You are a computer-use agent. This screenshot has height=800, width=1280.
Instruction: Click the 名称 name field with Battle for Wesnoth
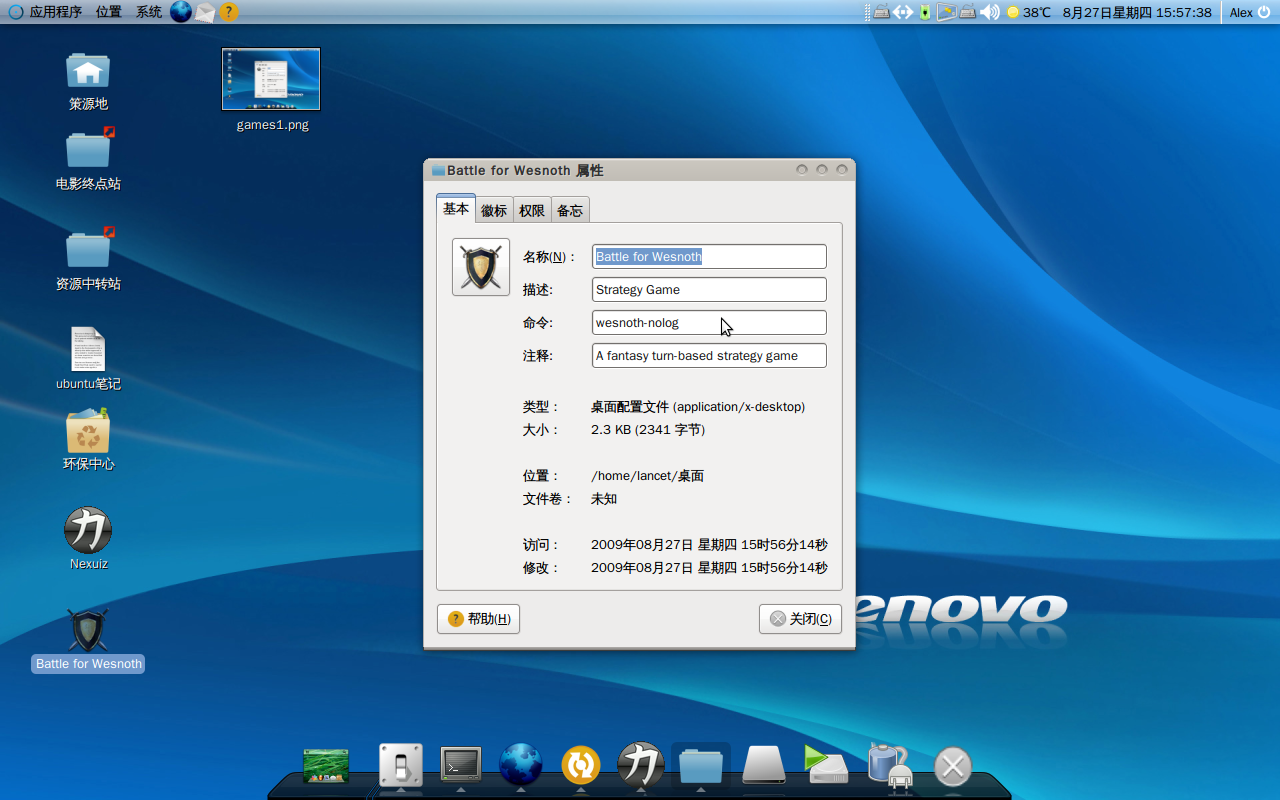[x=709, y=256]
